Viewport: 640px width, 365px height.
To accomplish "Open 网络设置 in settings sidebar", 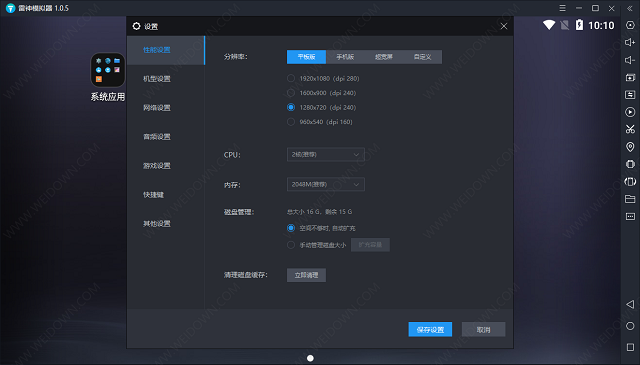I will (166, 108).
